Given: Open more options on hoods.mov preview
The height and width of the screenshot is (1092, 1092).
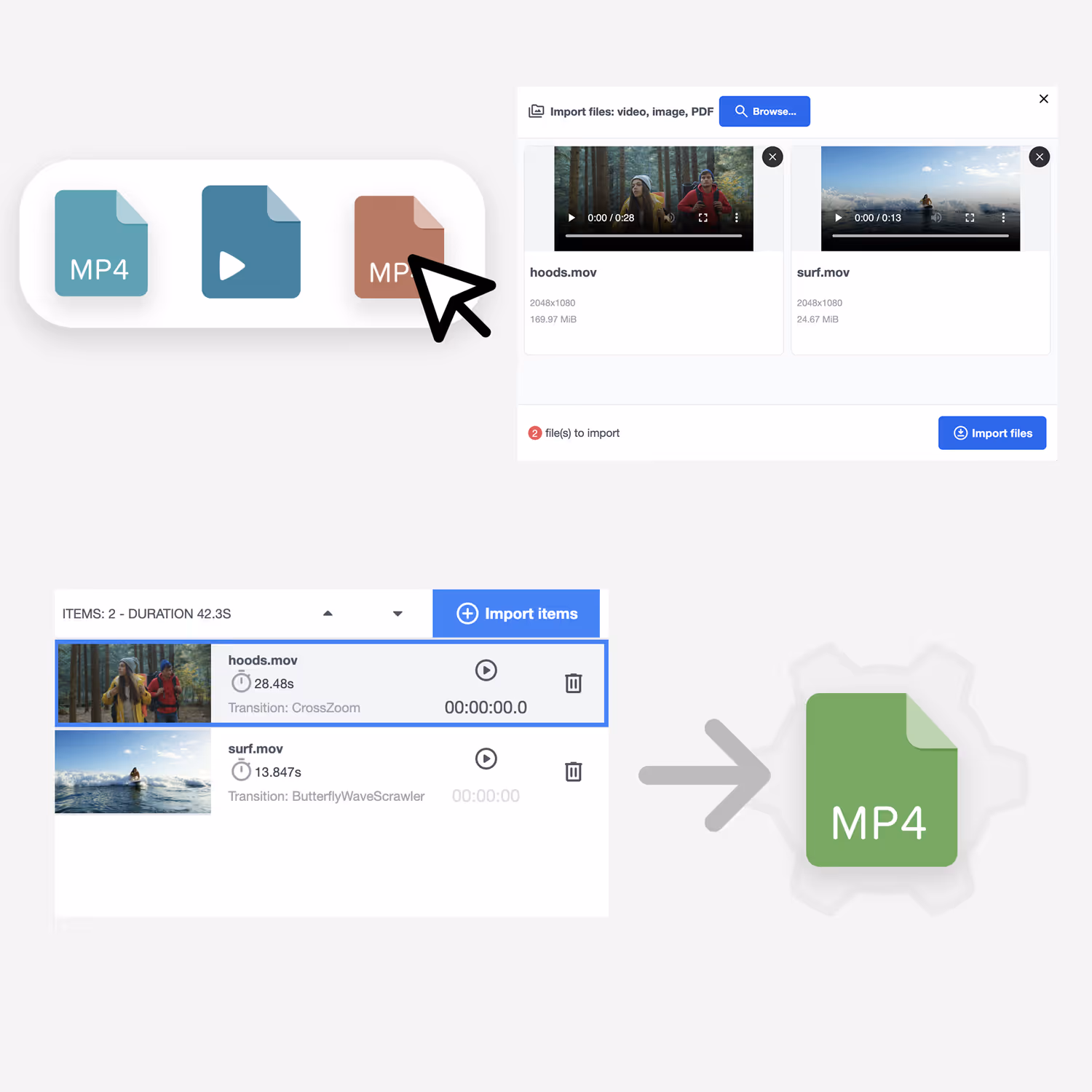Looking at the screenshot, I should point(737,218).
